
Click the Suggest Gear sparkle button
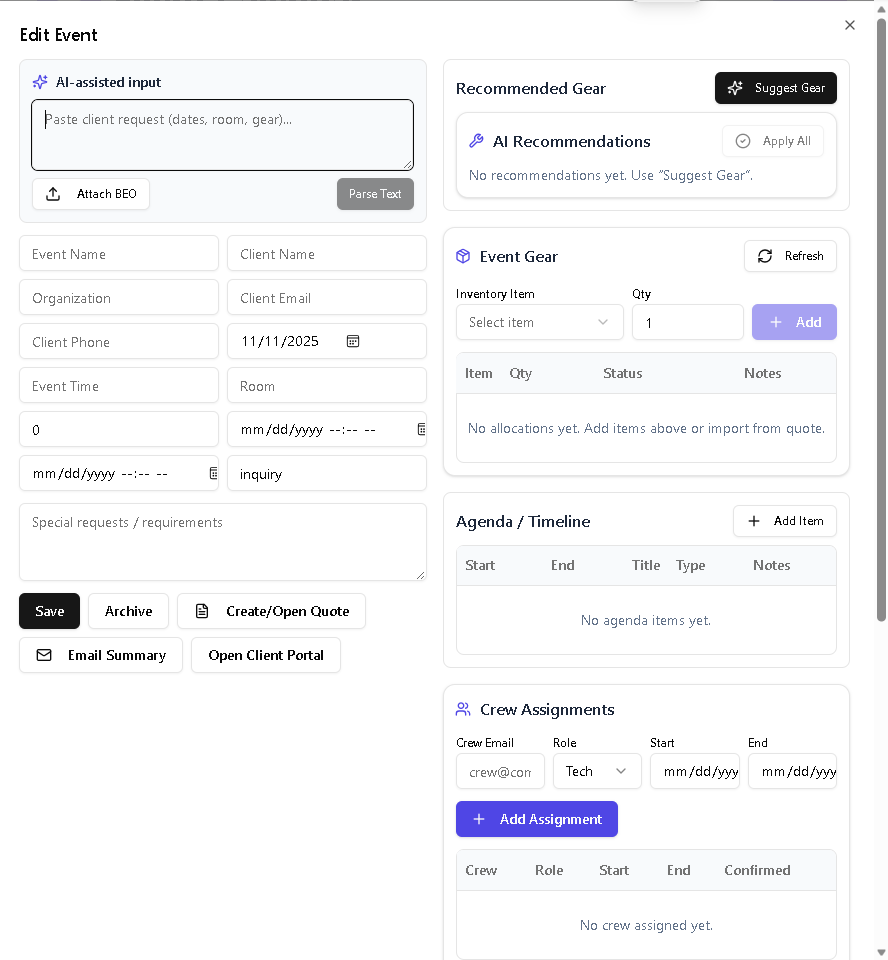coord(775,88)
